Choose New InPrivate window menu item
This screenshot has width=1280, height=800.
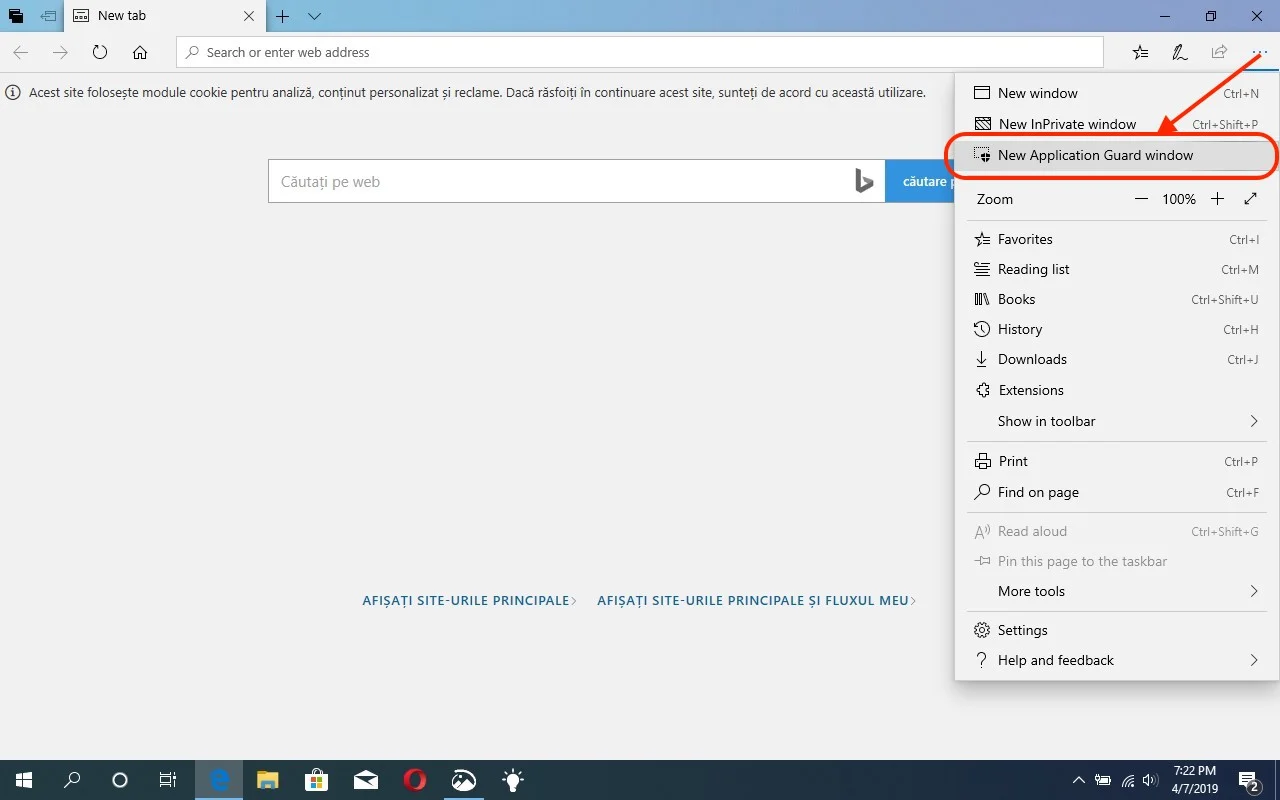(1067, 124)
